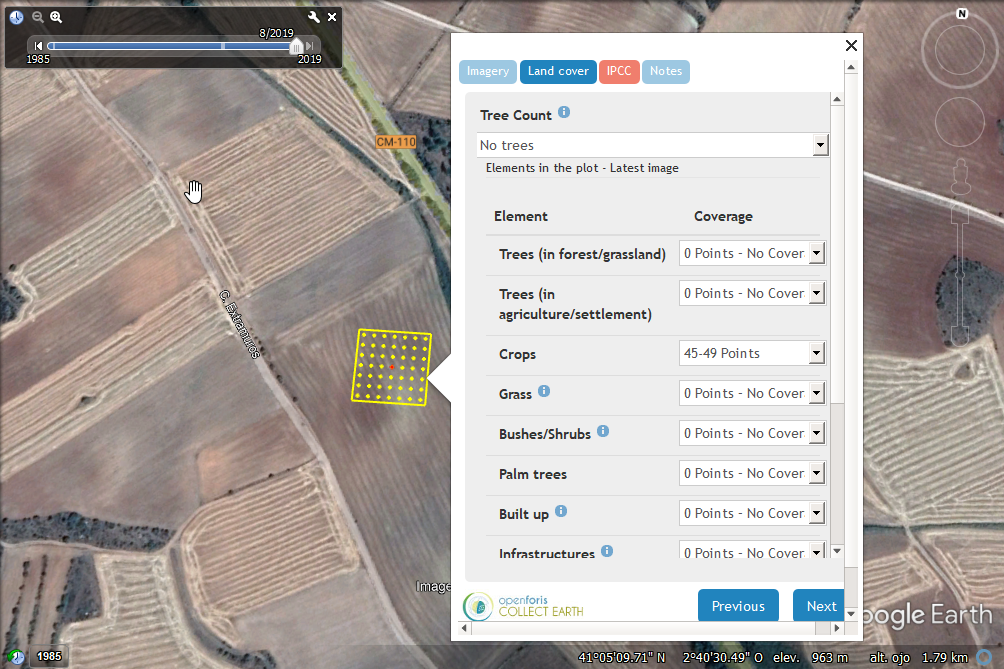This screenshot has width=1004, height=669.
Task: Click the look-around compass ring
Action: (x=960, y=50)
